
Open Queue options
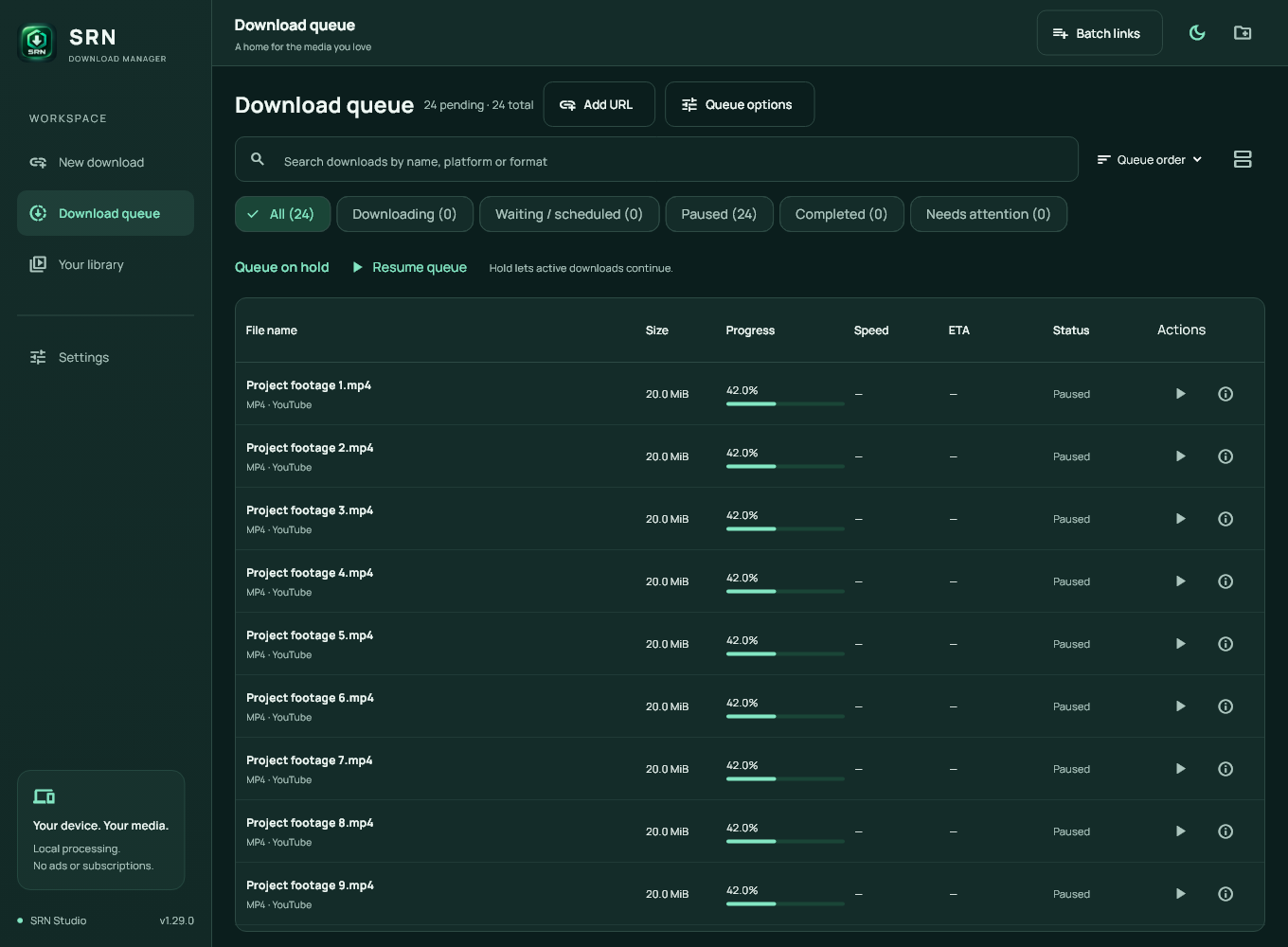click(x=740, y=104)
